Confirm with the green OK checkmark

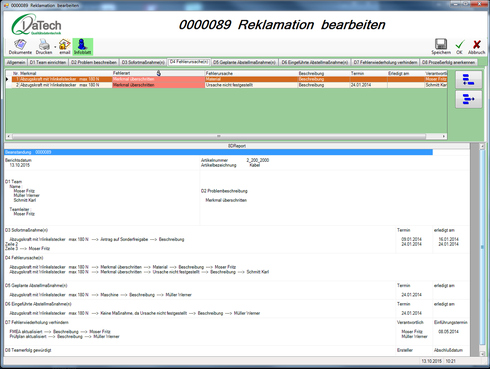coord(460,47)
